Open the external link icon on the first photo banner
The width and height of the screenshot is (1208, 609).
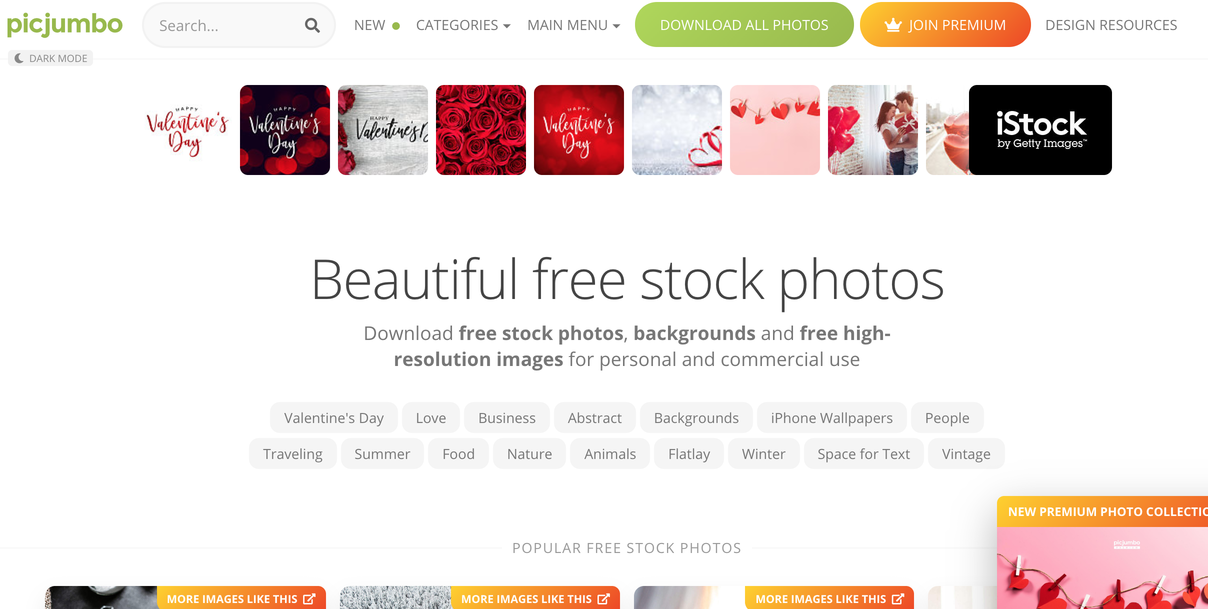click(x=309, y=599)
